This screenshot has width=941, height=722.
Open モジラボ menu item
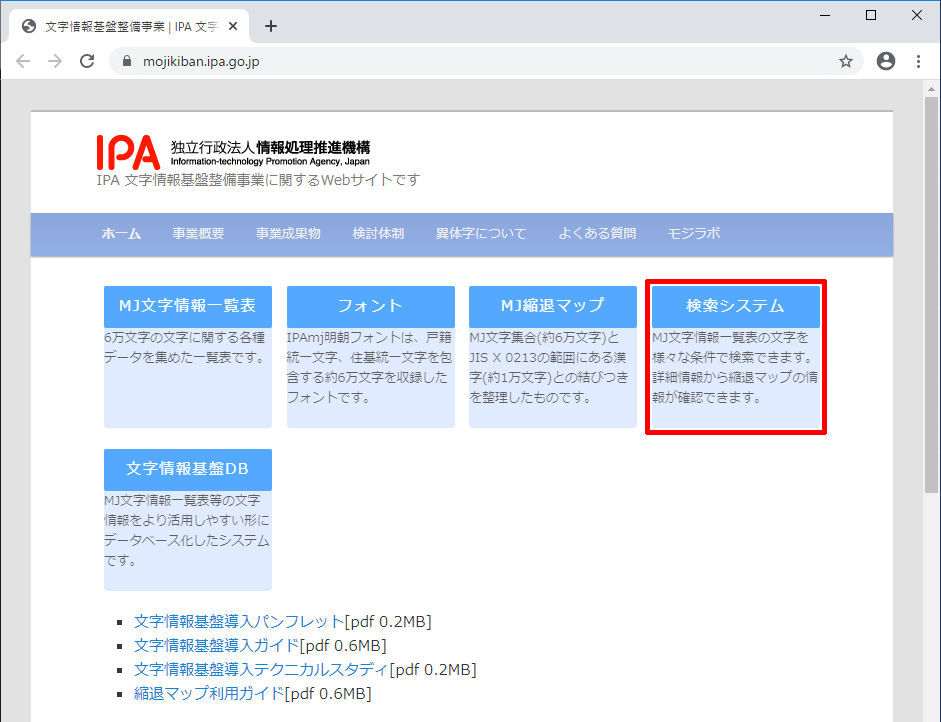694,233
